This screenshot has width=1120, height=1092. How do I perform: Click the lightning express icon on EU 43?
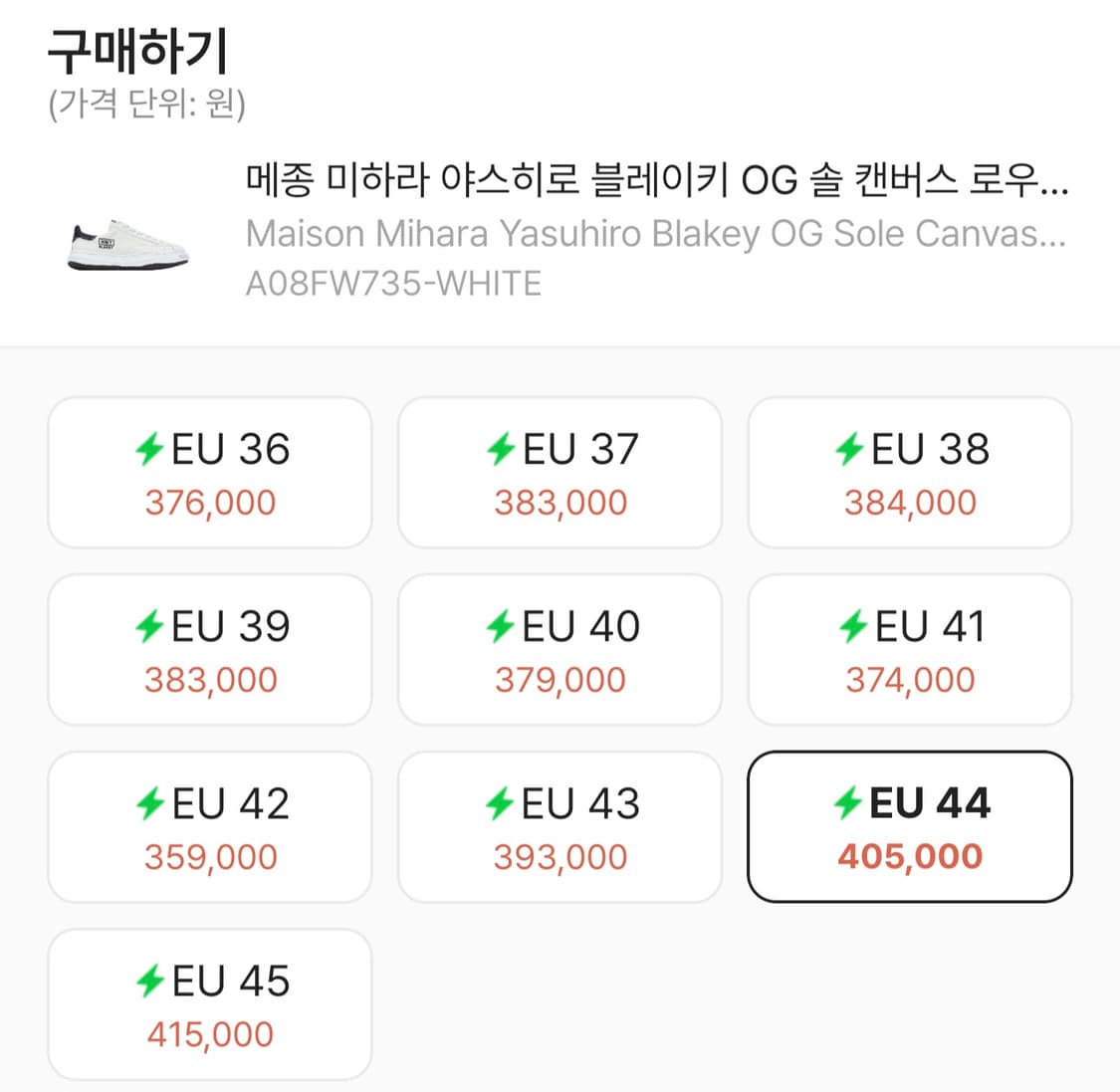[x=501, y=802]
